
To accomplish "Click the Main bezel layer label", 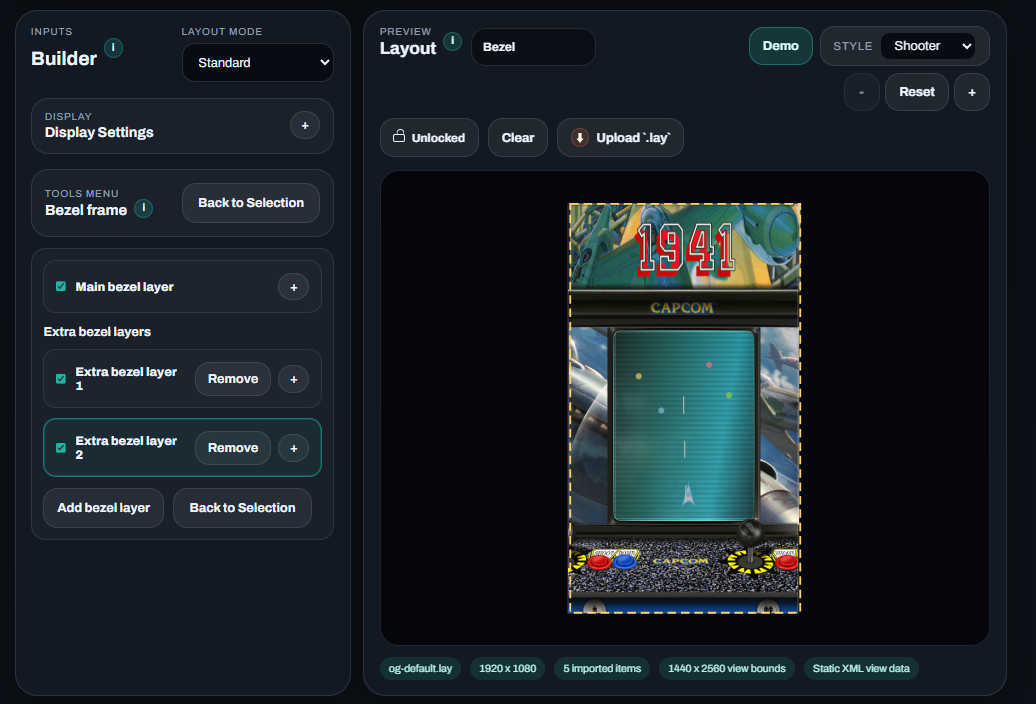I will click(x=124, y=287).
